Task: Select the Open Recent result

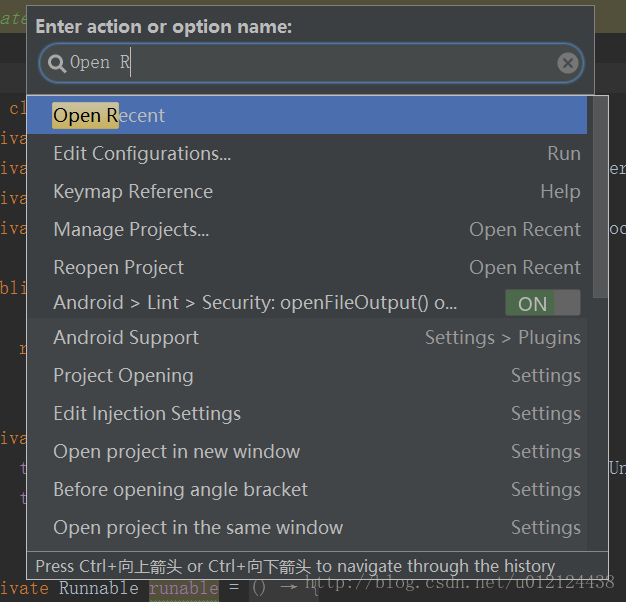Action: click(307, 115)
